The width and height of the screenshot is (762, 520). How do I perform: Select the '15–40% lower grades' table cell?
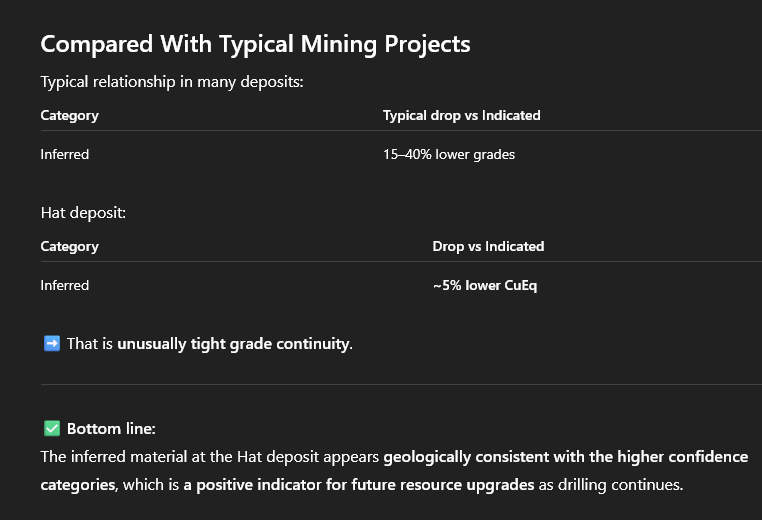pyautogui.click(x=449, y=154)
